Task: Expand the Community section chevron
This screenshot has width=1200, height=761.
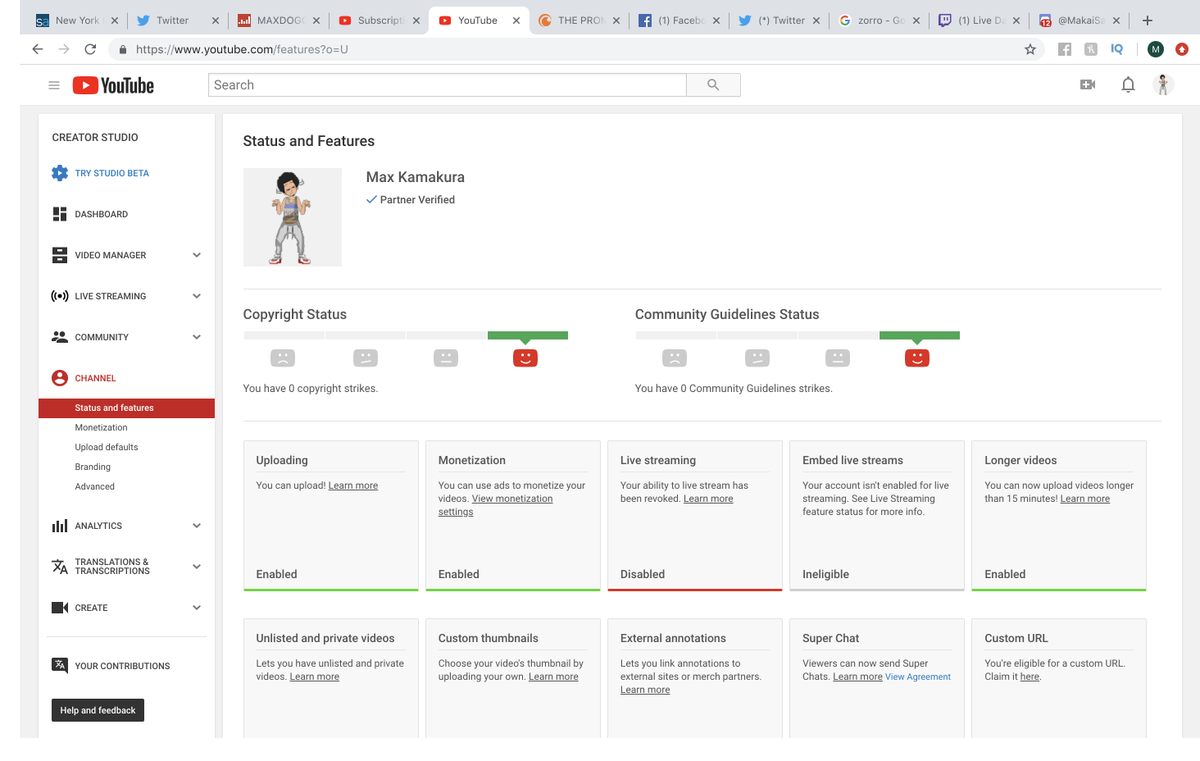Action: click(197, 337)
